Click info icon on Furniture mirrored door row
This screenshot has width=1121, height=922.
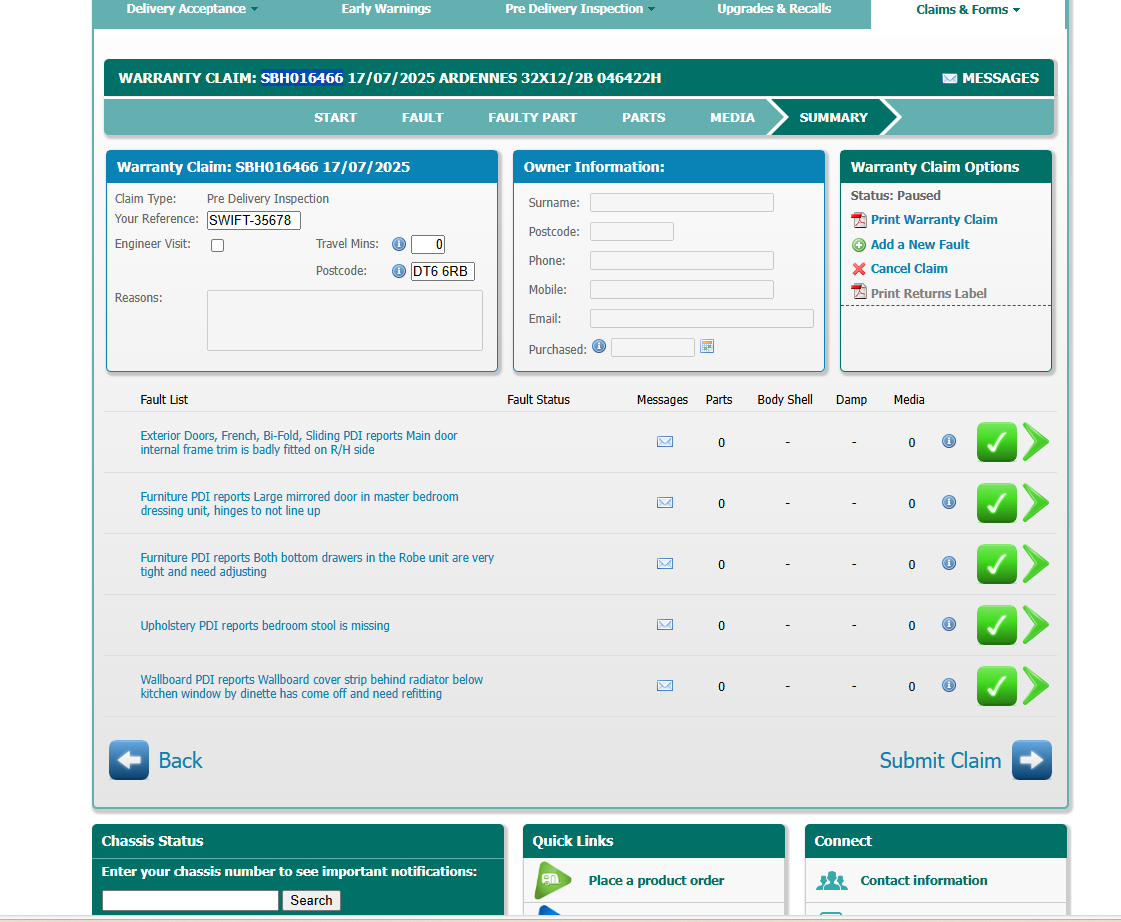pyautogui.click(x=949, y=502)
